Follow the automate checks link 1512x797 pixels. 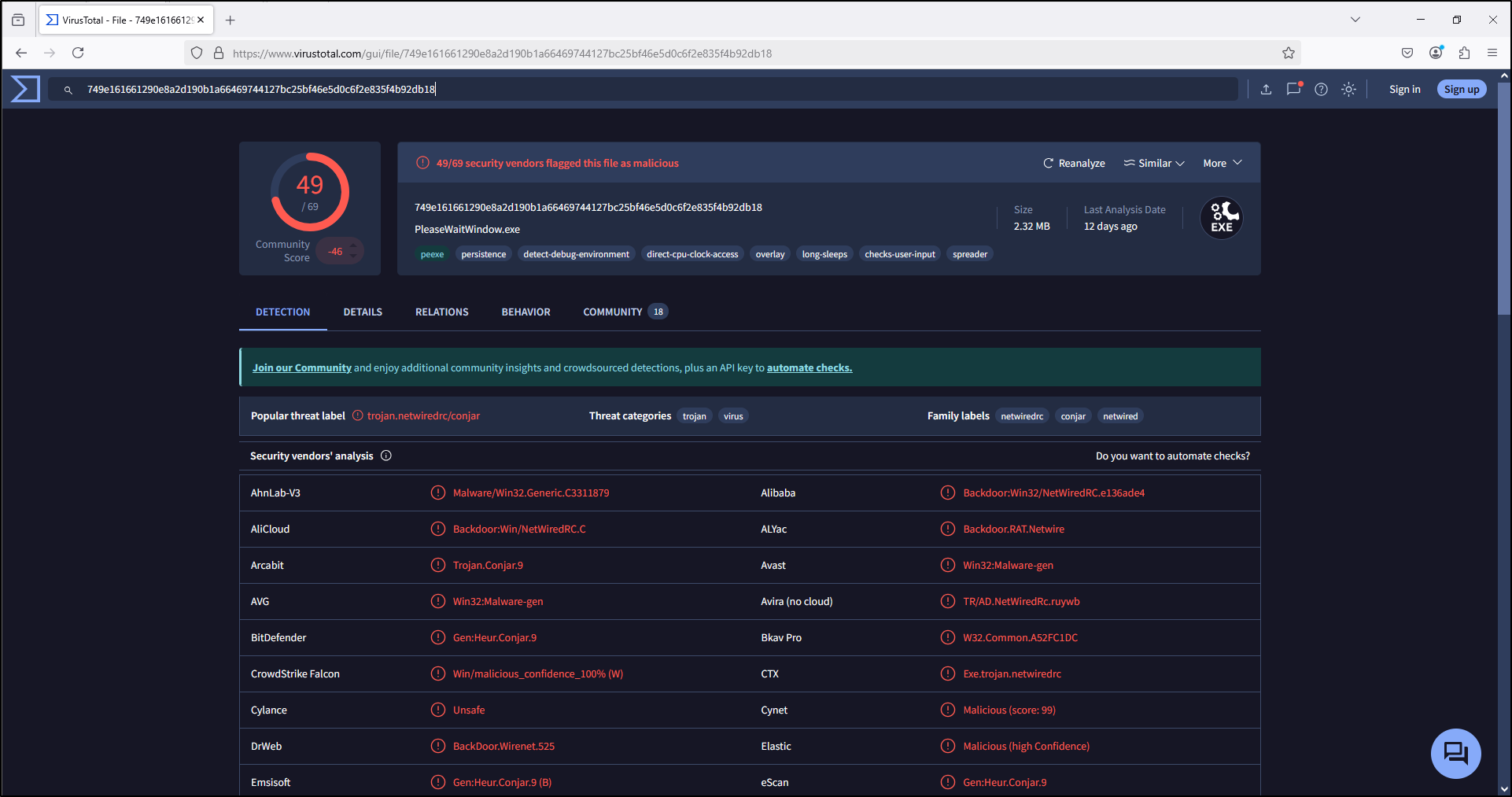coord(809,367)
